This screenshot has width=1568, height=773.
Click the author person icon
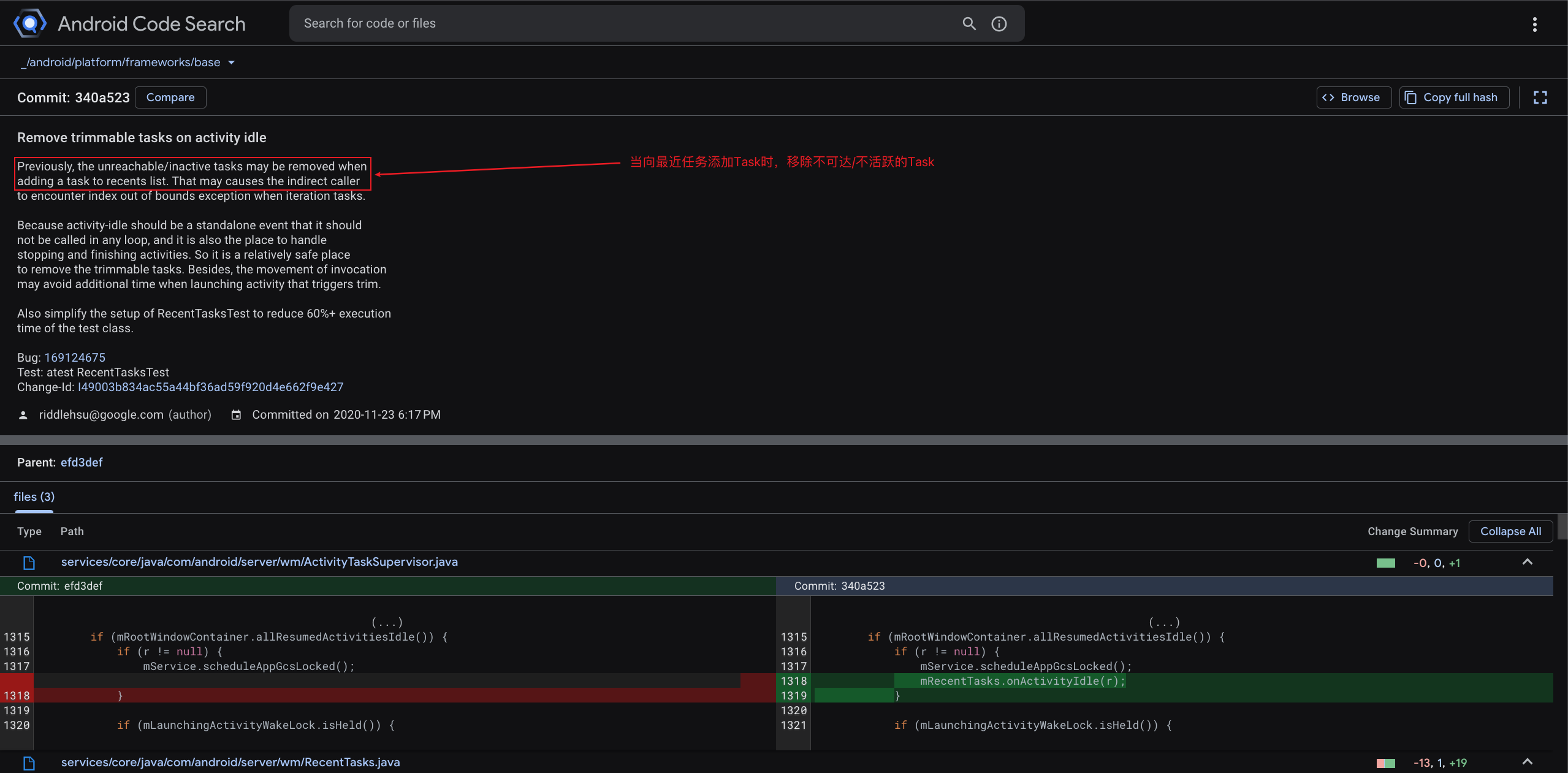[x=23, y=415]
